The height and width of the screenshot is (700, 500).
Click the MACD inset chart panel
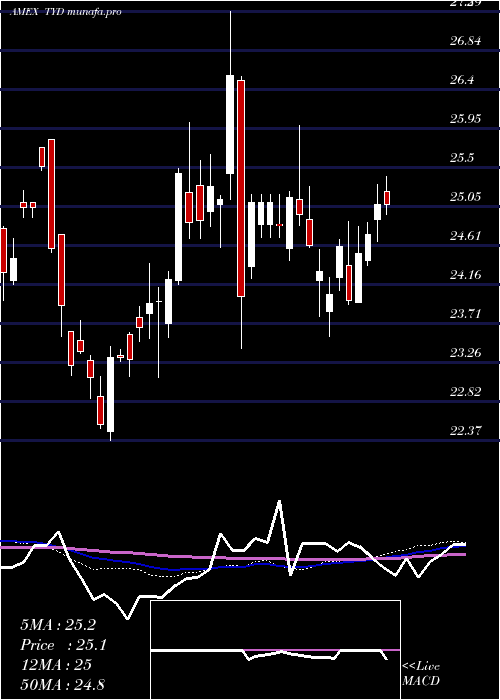(275, 650)
